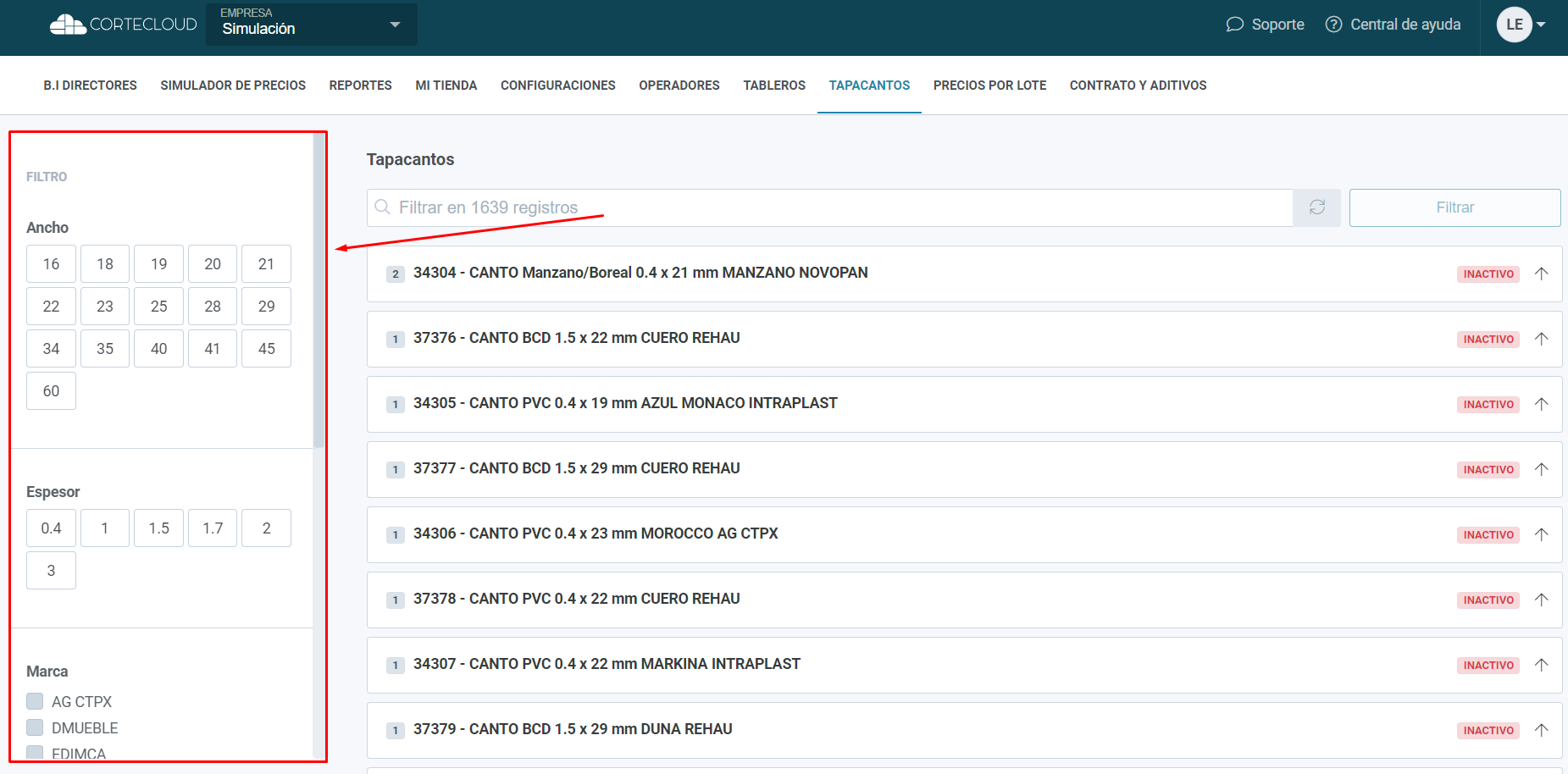
Task: Select Ancho 40 filter
Action: pyautogui.click(x=158, y=349)
